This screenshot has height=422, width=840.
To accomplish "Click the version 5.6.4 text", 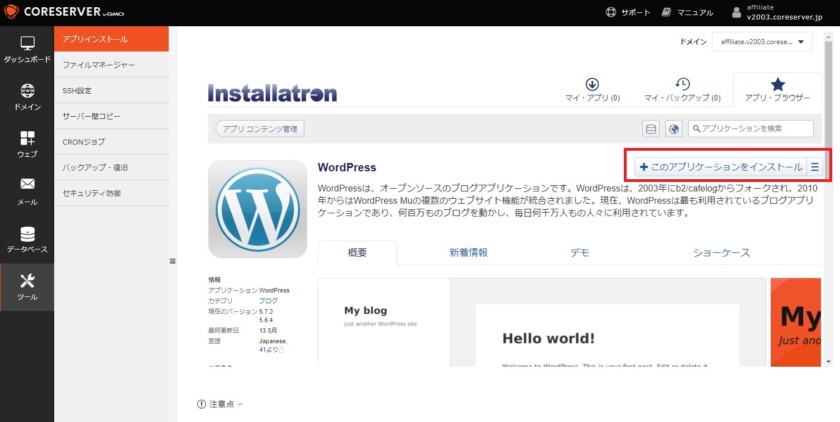I will pyautogui.click(x=267, y=320).
